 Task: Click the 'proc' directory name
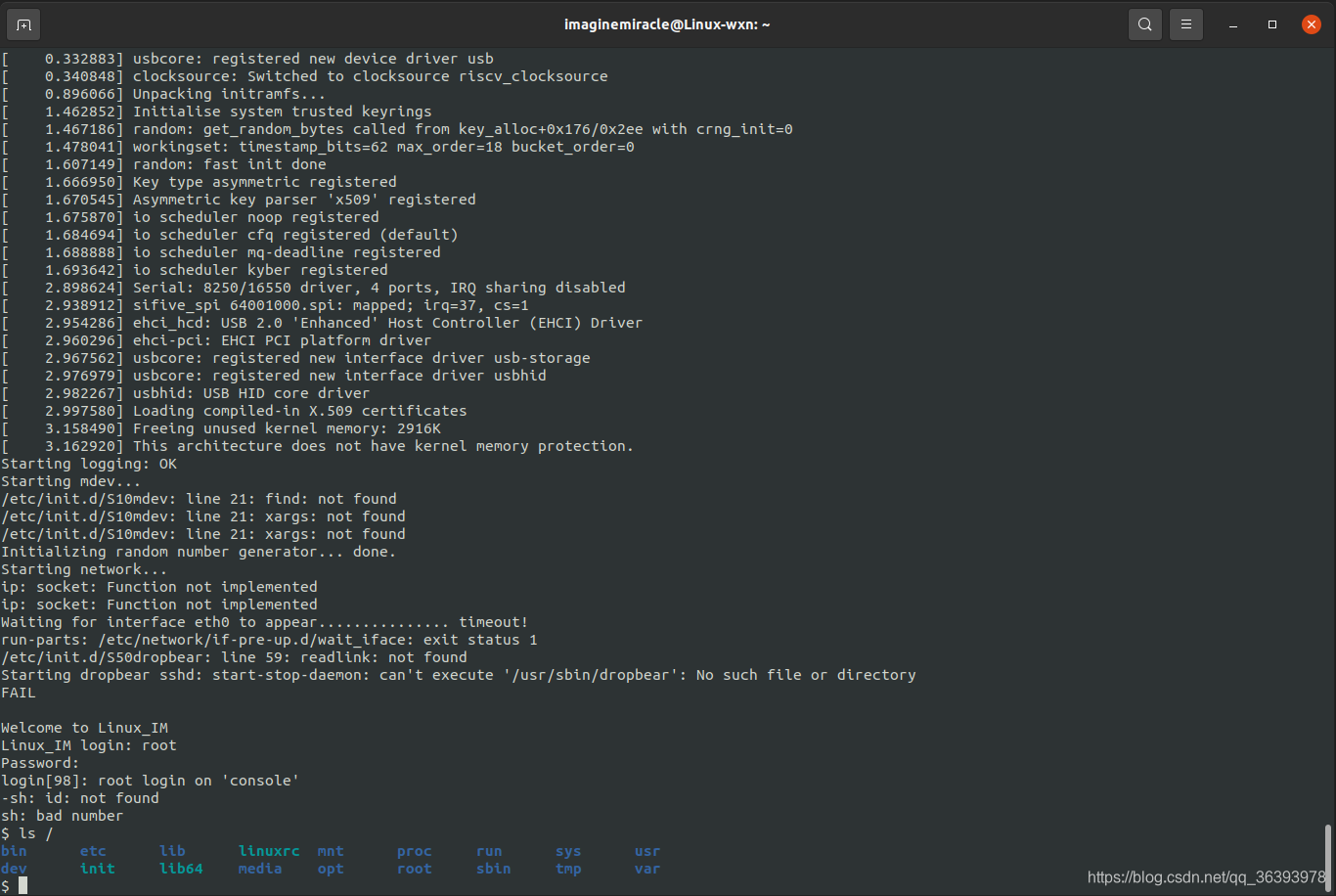(415, 851)
